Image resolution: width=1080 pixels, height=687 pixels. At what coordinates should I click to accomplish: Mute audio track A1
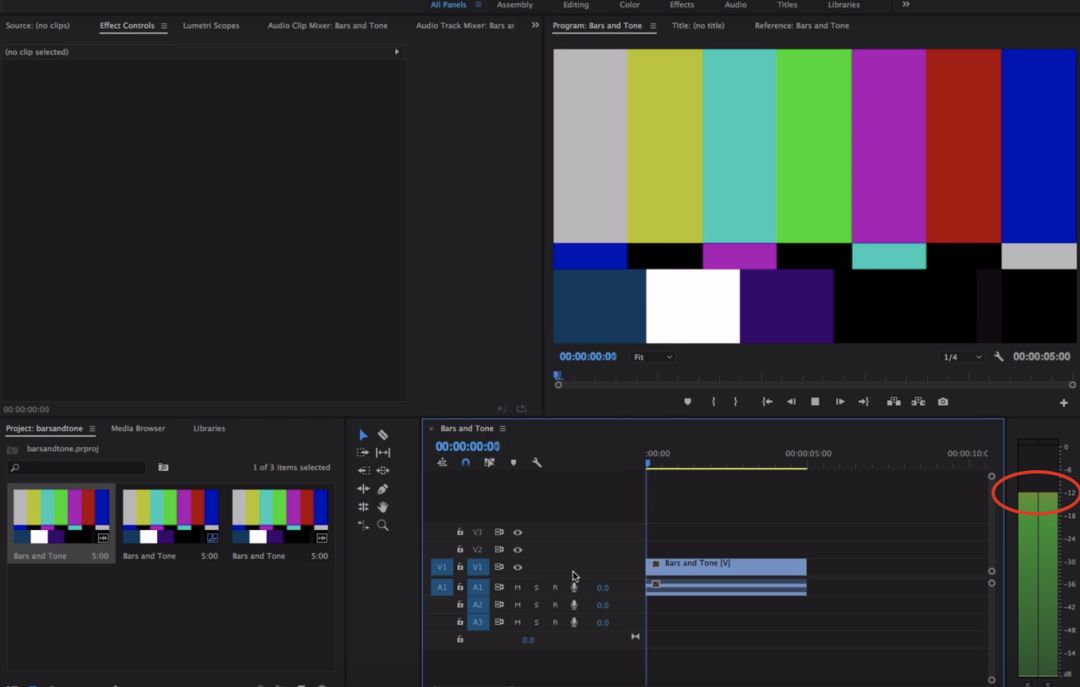[x=517, y=588]
